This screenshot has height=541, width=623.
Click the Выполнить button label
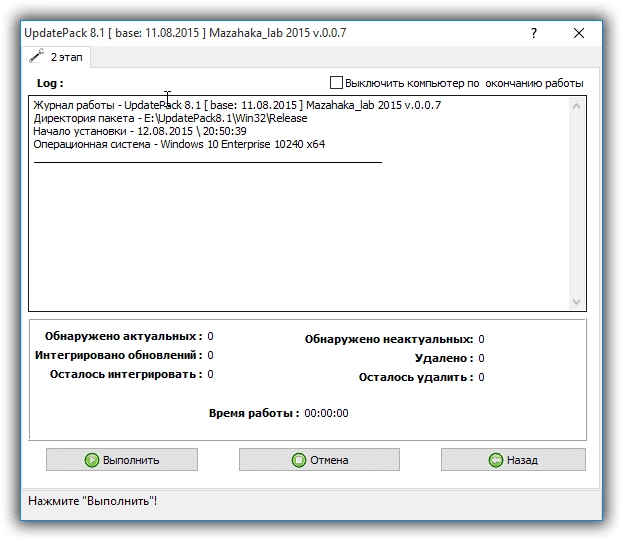[x=131, y=460]
